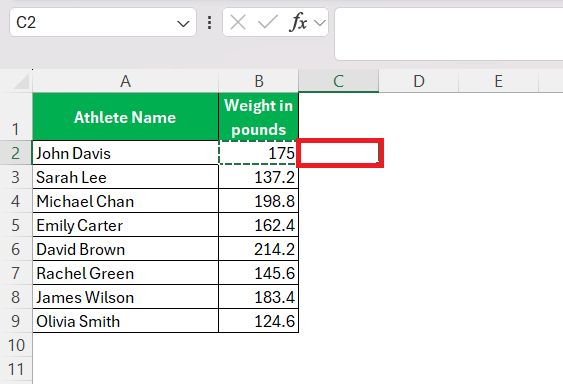Click the cell with value 162.4
The width and height of the screenshot is (563, 384).
259,225
